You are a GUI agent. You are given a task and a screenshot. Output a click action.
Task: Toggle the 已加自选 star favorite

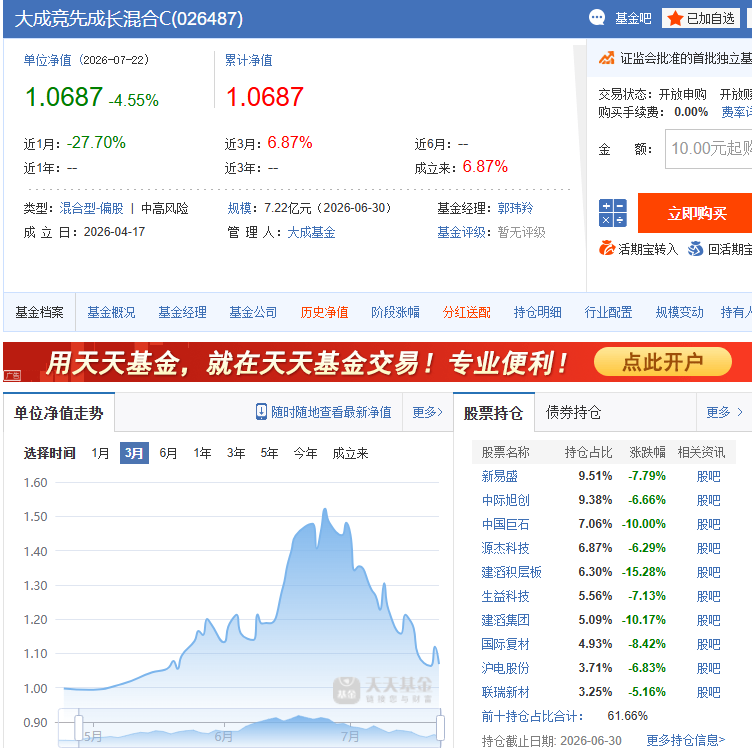(x=675, y=19)
